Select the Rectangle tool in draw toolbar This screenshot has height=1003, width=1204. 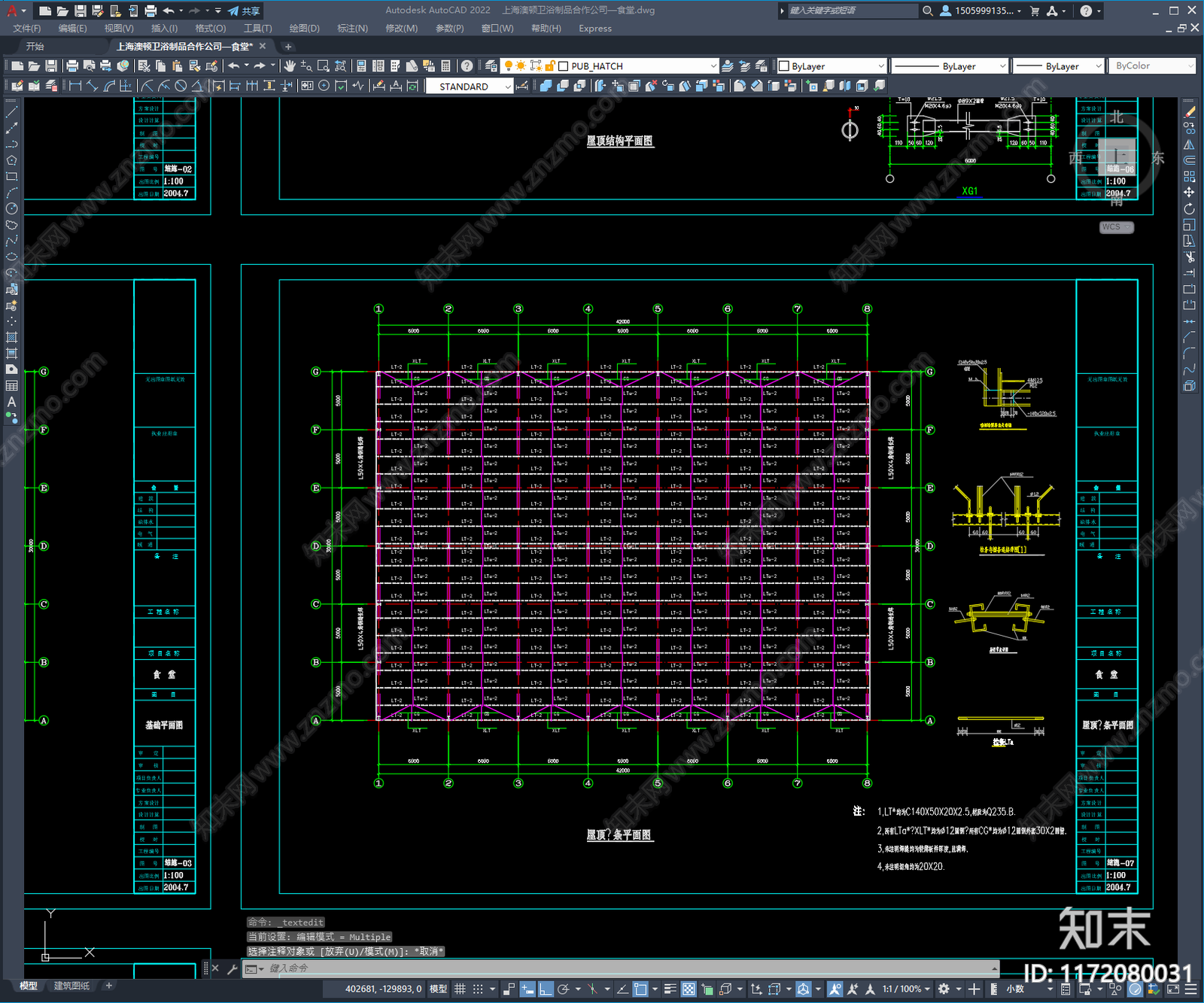click(11, 176)
